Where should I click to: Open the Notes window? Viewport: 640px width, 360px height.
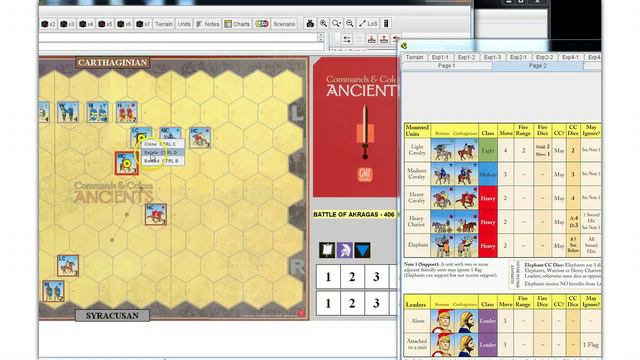208,24
